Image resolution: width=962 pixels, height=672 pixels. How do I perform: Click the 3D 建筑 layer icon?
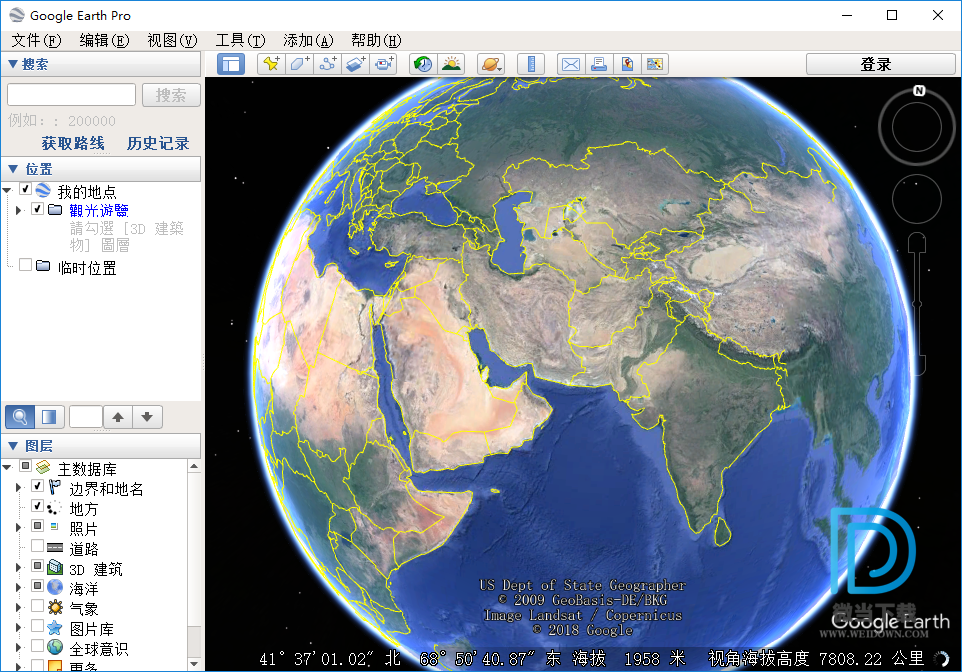(x=55, y=568)
